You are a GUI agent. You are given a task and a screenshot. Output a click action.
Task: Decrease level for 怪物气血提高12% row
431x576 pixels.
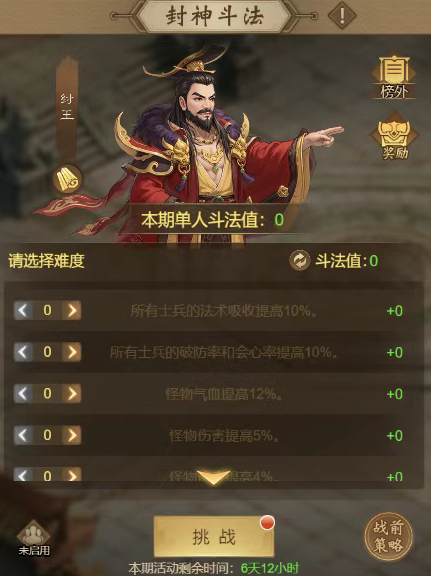[x=23, y=393]
